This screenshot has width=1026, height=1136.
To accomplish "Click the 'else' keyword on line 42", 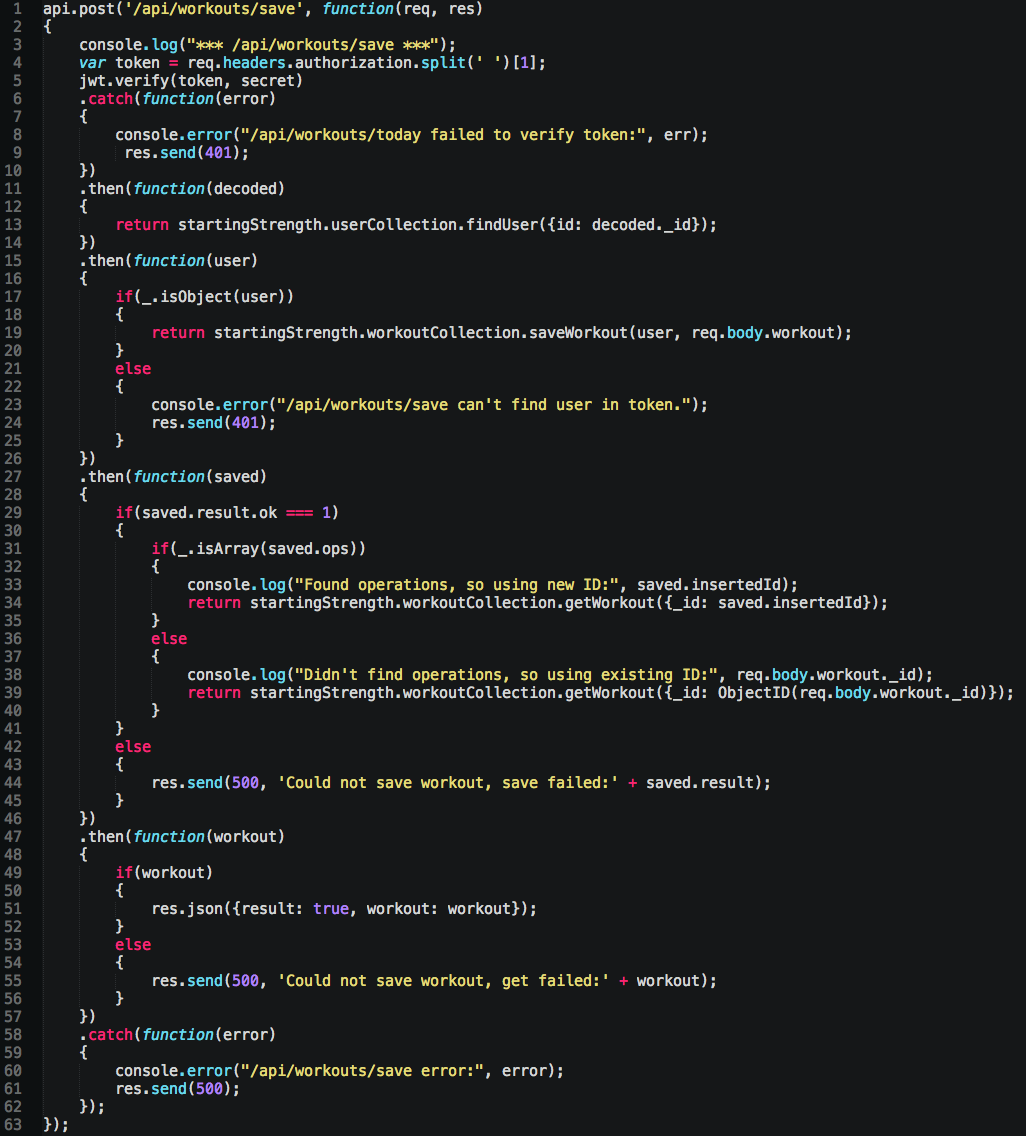I will point(133,747).
